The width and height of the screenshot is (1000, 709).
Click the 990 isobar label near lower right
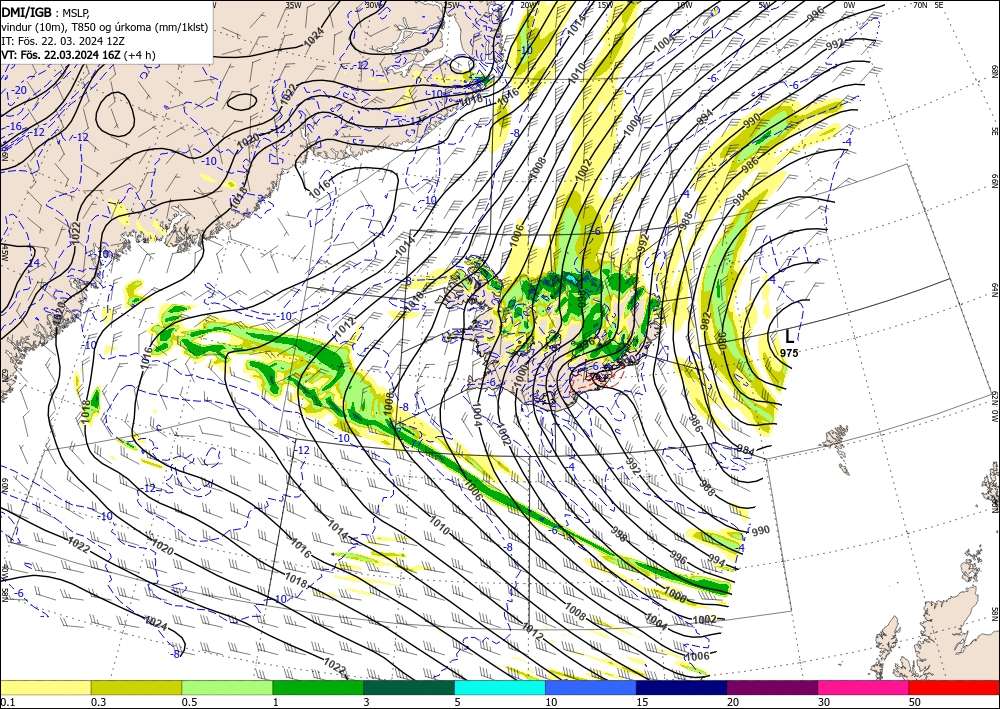tap(761, 530)
